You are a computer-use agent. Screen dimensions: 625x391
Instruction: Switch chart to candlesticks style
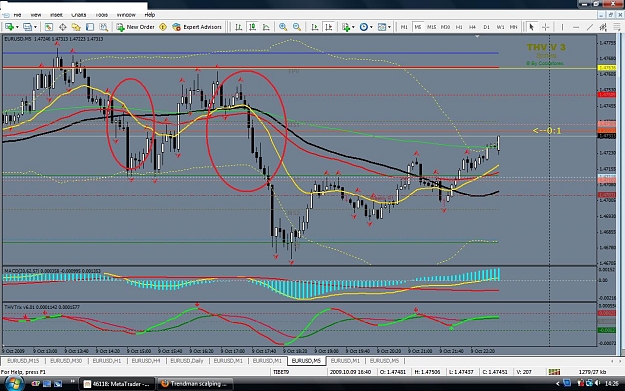tap(252, 27)
